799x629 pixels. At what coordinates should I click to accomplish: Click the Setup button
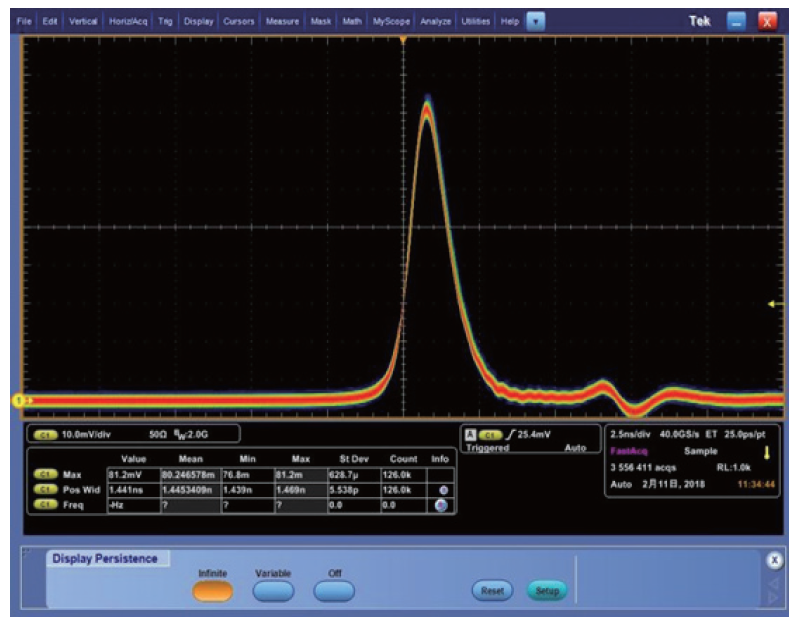click(546, 591)
